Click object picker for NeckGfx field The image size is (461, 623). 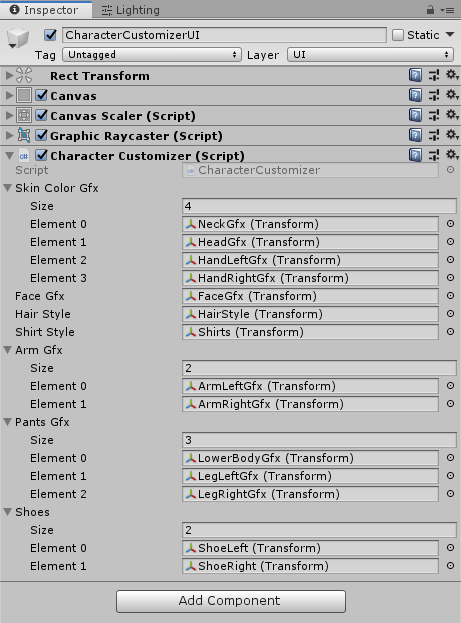coord(450,224)
